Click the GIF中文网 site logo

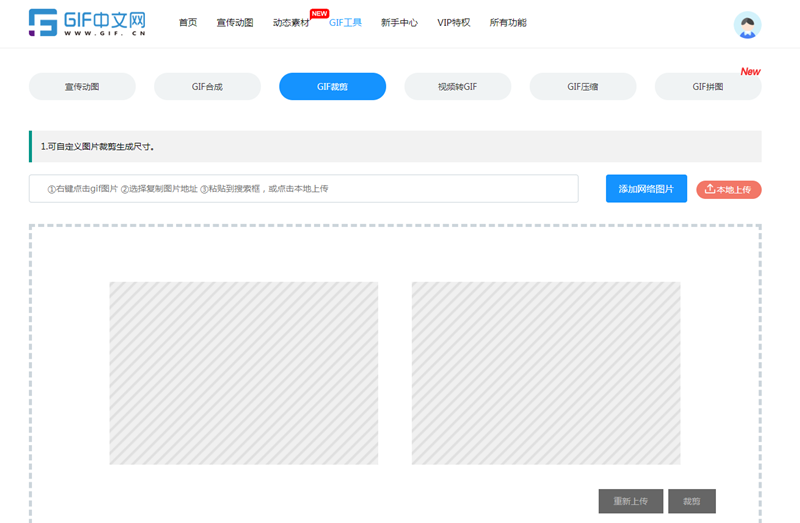pyautogui.click(x=87, y=23)
